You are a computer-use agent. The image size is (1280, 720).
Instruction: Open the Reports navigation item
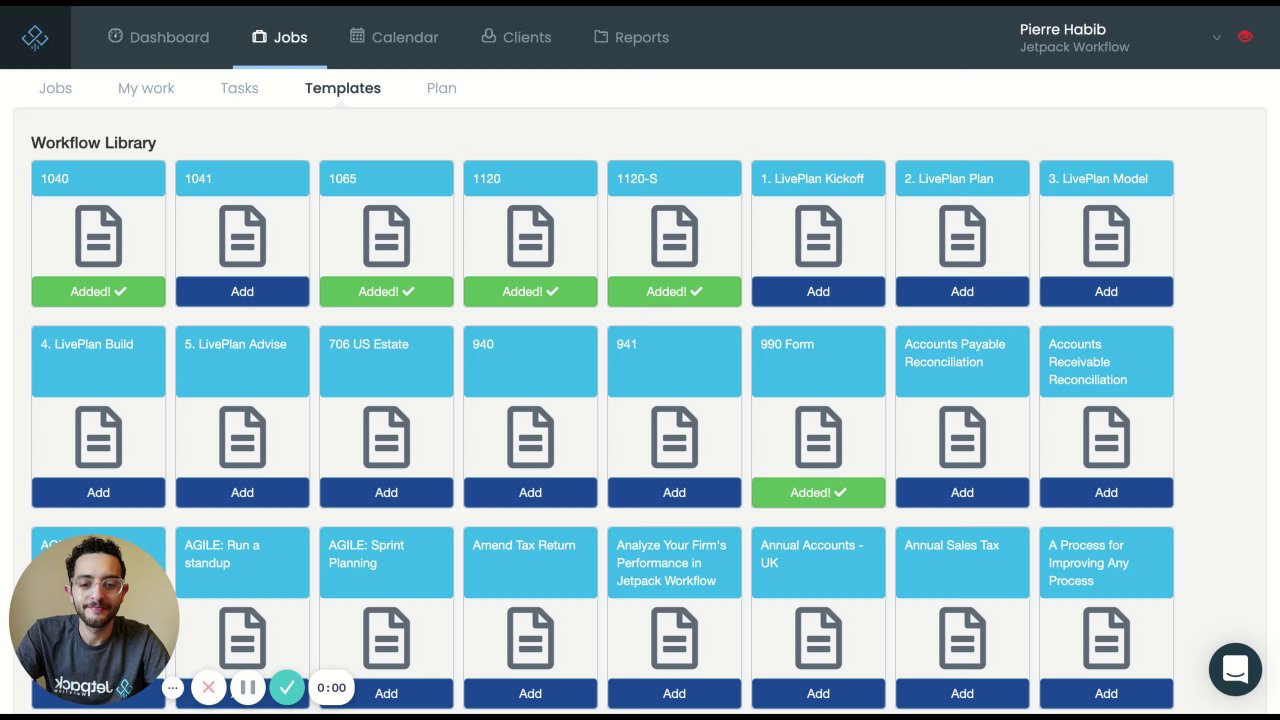[631, 37]
